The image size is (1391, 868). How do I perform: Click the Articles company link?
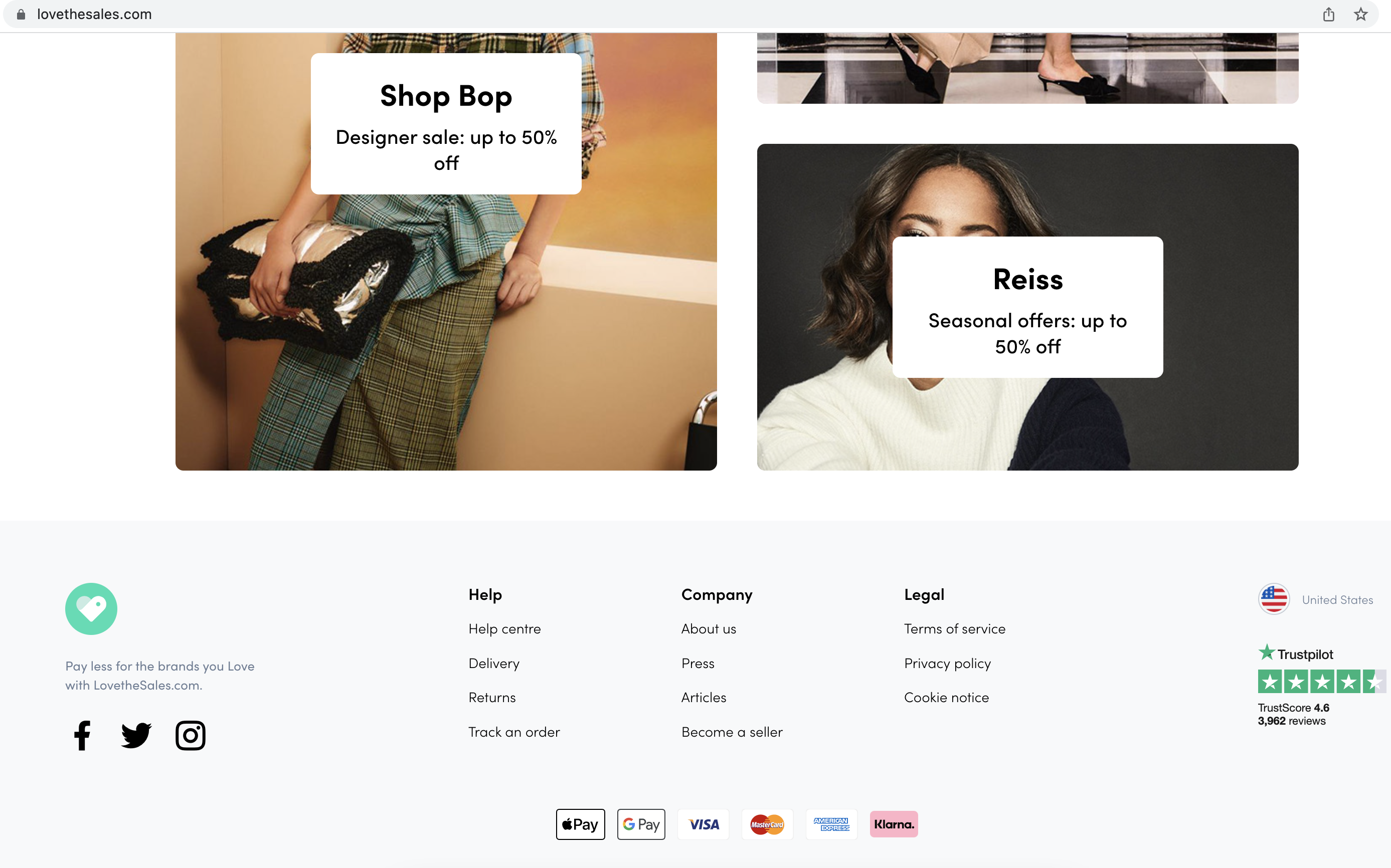[703, 697]
